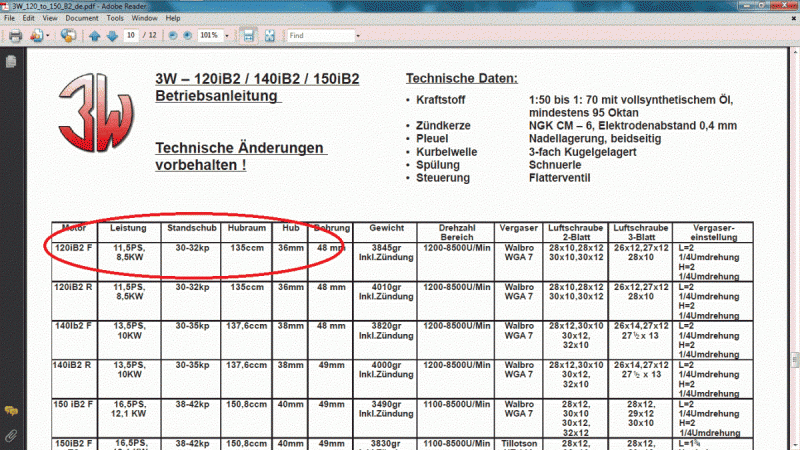
Task: Expand the Find options dropdown arrow
Action: (358, 35)
